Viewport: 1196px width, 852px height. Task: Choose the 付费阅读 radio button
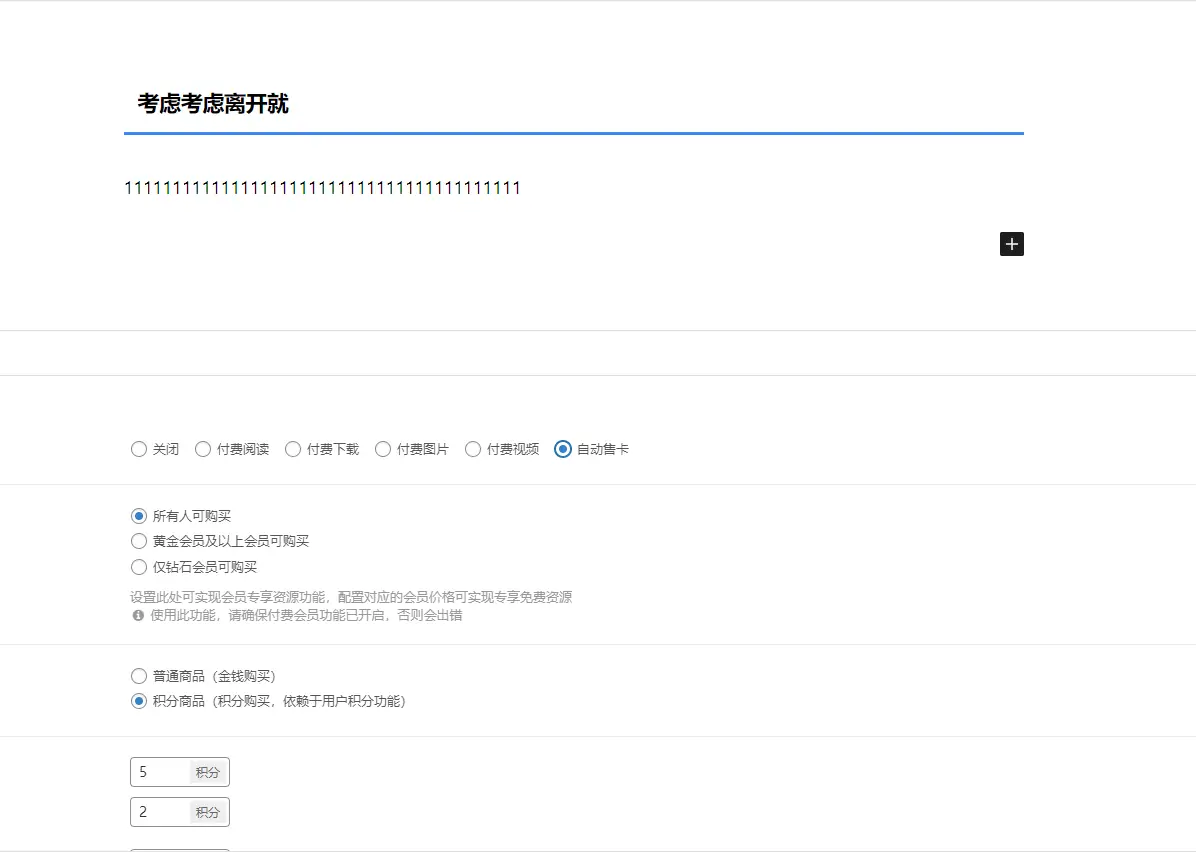(x=203, y=449)
